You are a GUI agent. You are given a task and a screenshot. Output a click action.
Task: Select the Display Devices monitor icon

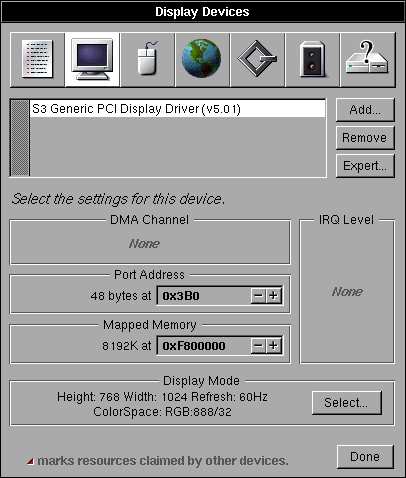coord(92,60)
